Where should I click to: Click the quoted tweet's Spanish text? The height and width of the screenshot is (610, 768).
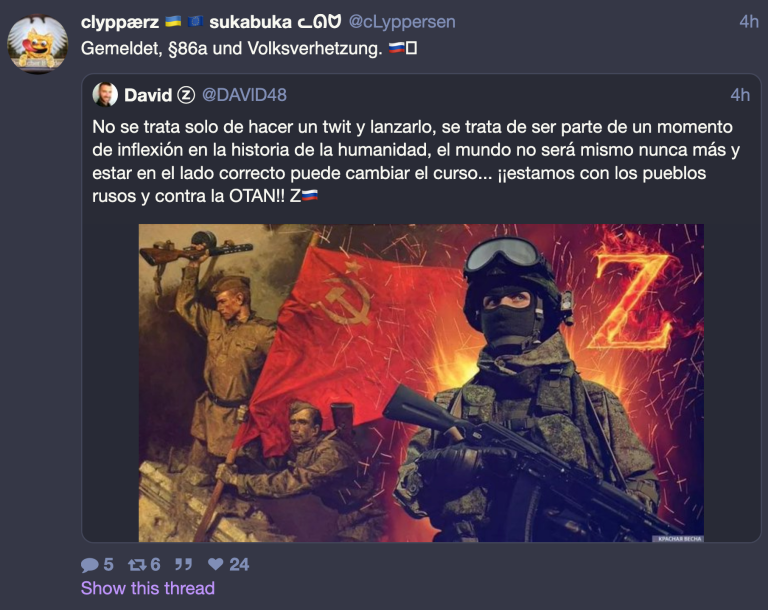click(x=416, y=161)
